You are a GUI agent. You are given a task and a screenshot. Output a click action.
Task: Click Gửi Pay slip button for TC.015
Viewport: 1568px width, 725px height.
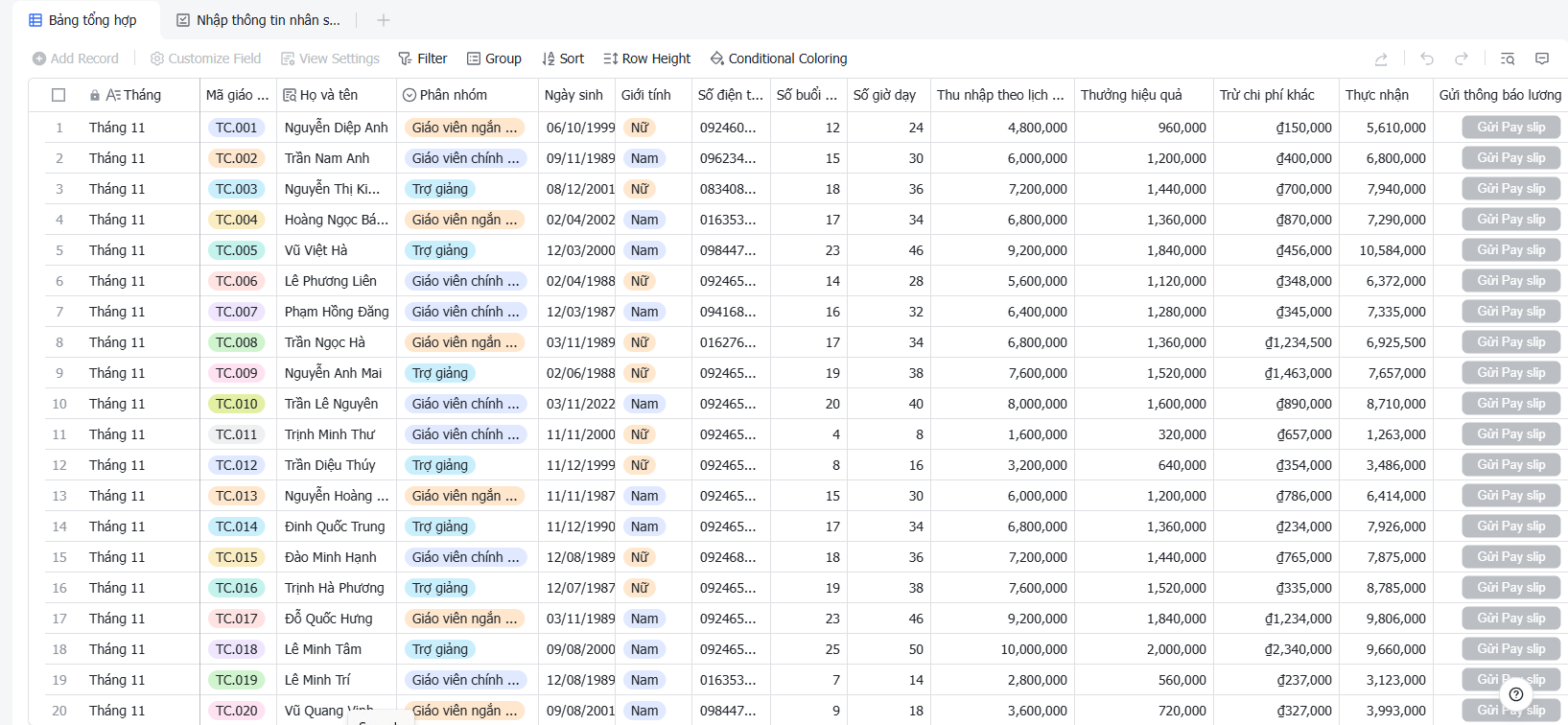(1511, 557)
